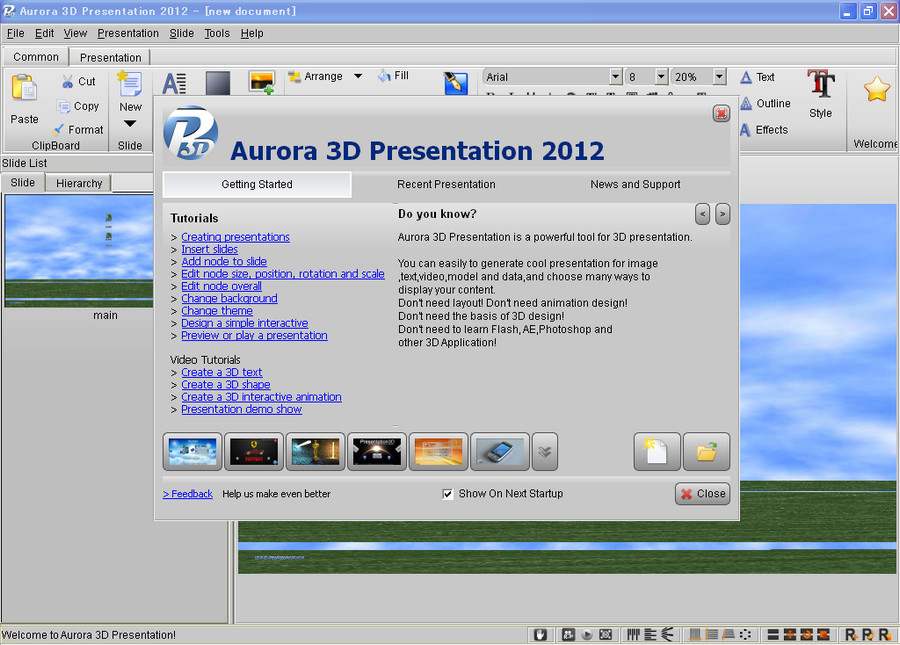Open the Help menu
This screenshot has width=900, height=645.
coord(252,33)
